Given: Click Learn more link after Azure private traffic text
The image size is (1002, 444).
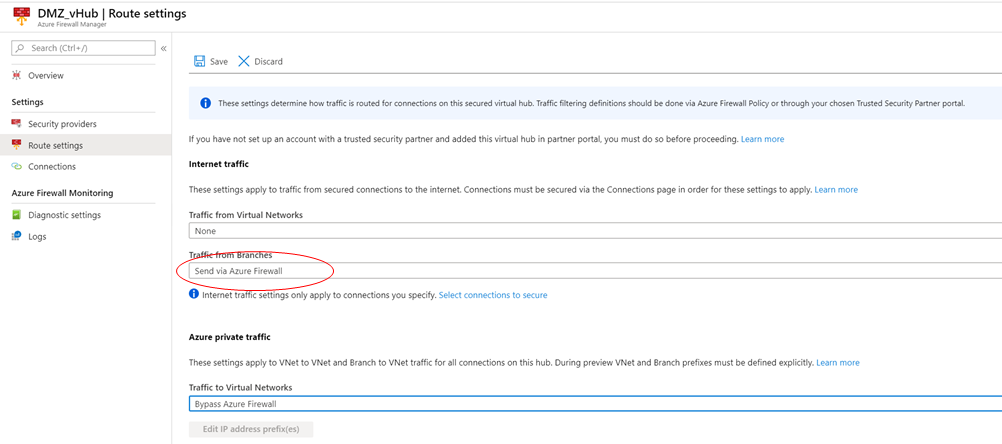Looking at the screenshot, I should point(838,362).
